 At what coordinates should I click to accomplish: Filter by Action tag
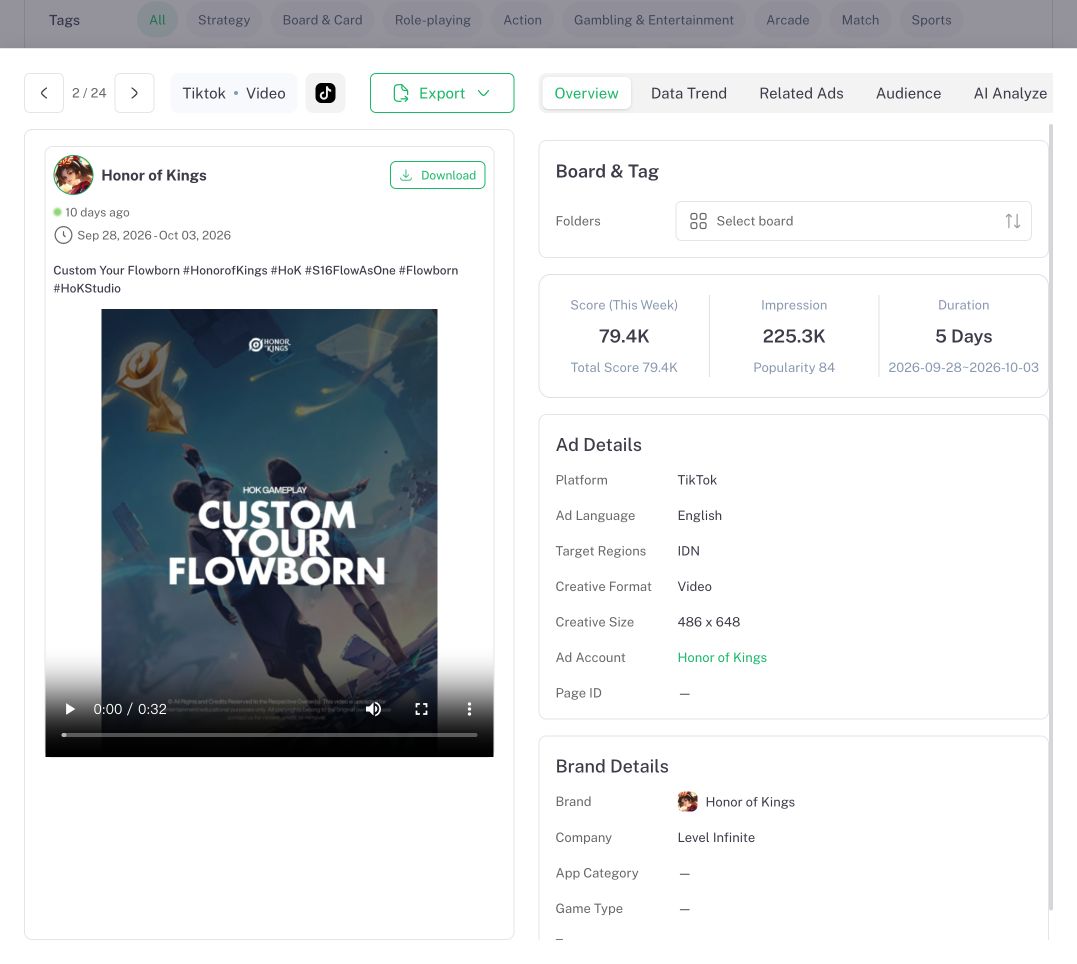(x=522, y=20)
